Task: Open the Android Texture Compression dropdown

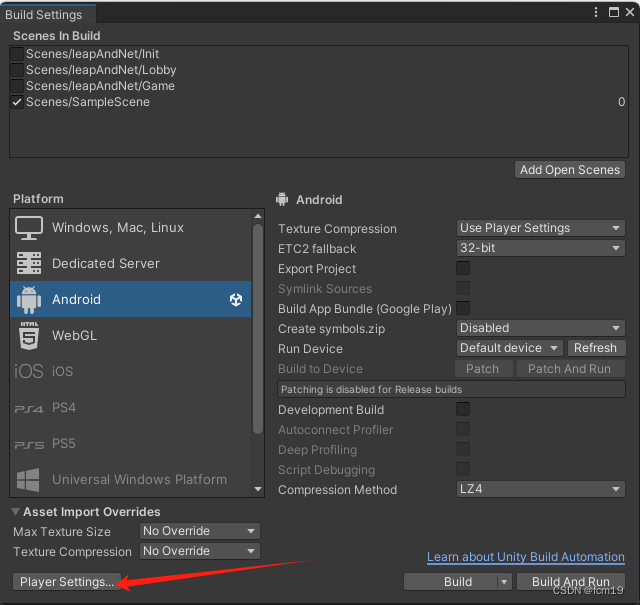Action: coord(540,228)
